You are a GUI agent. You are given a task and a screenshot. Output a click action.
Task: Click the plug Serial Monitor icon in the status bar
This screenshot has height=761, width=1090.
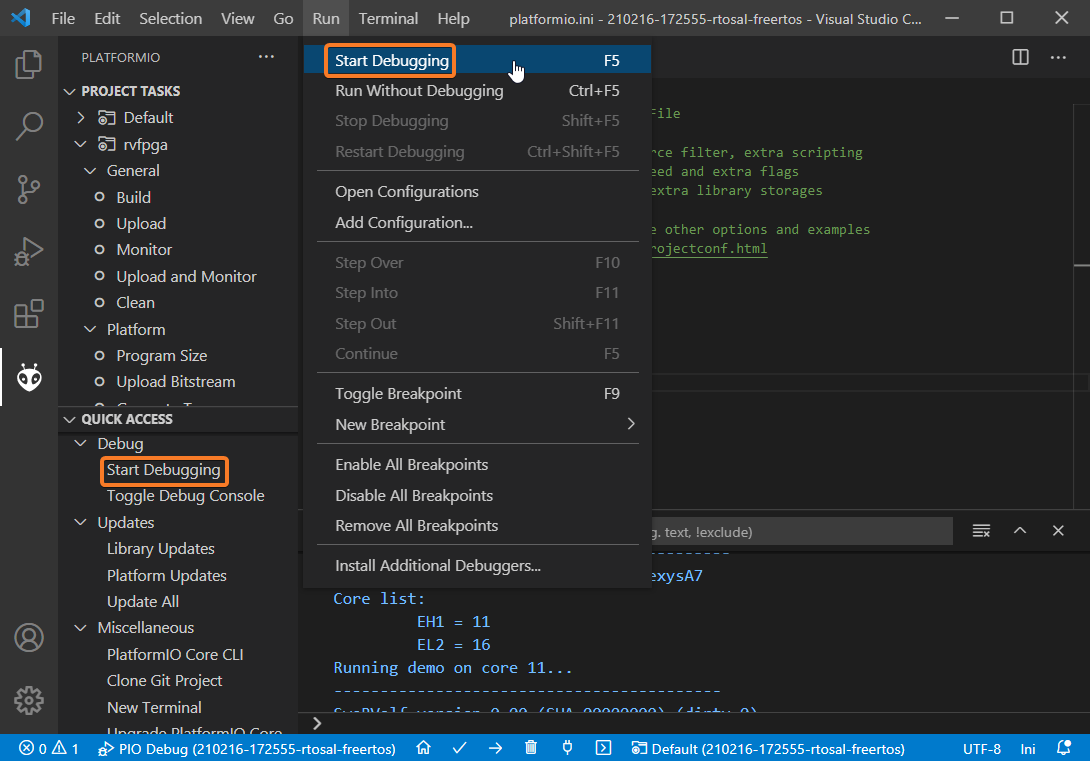(567, 748)
